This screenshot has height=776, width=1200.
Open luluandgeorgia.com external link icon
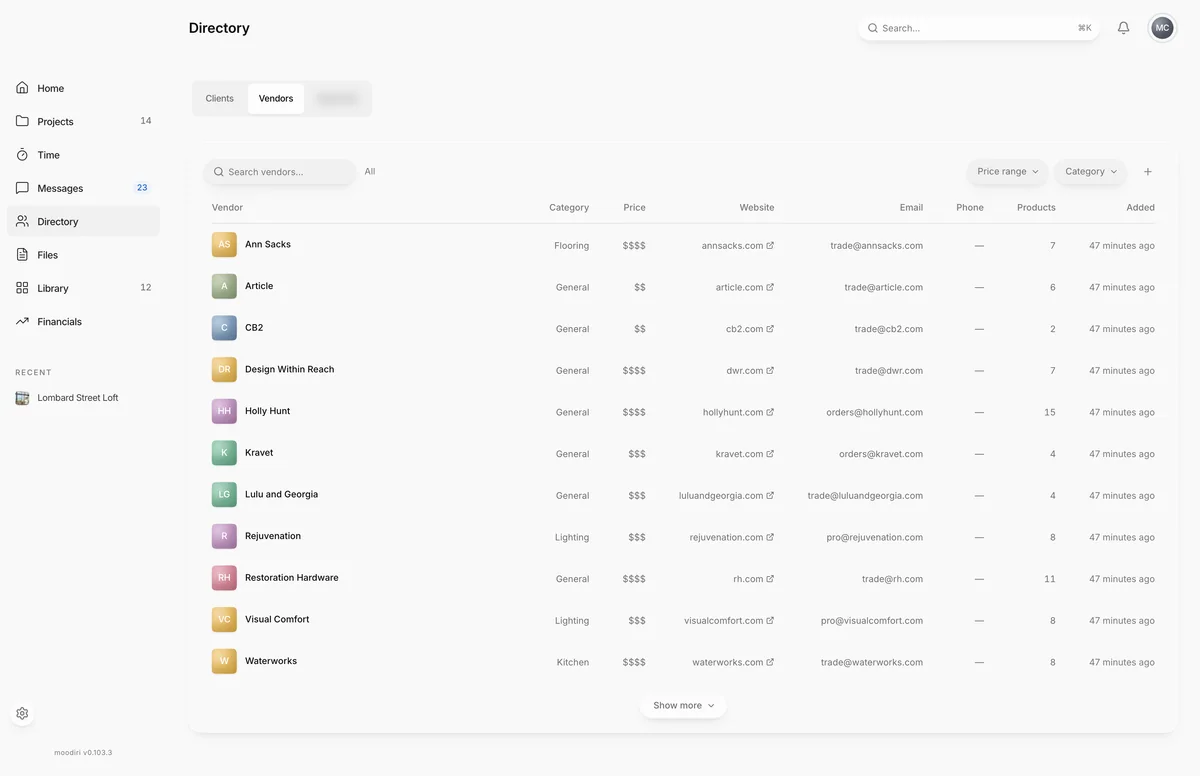pyautogui.click(x=770, y=495)
